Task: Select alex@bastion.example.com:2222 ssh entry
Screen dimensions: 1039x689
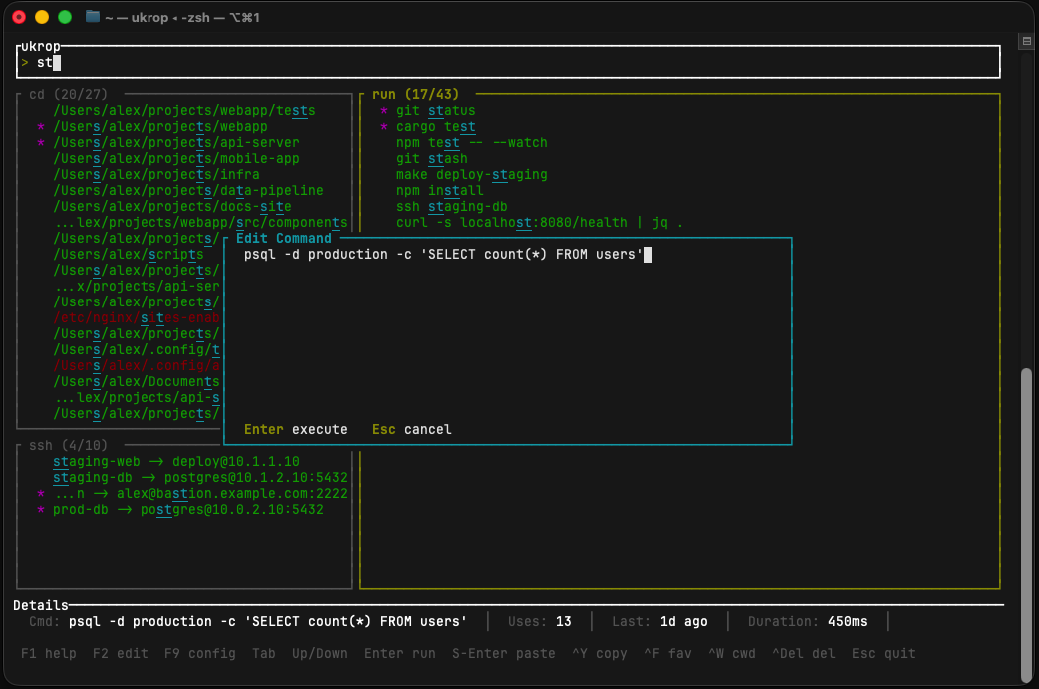Action: pyautogui.click(x=201, y=494)
